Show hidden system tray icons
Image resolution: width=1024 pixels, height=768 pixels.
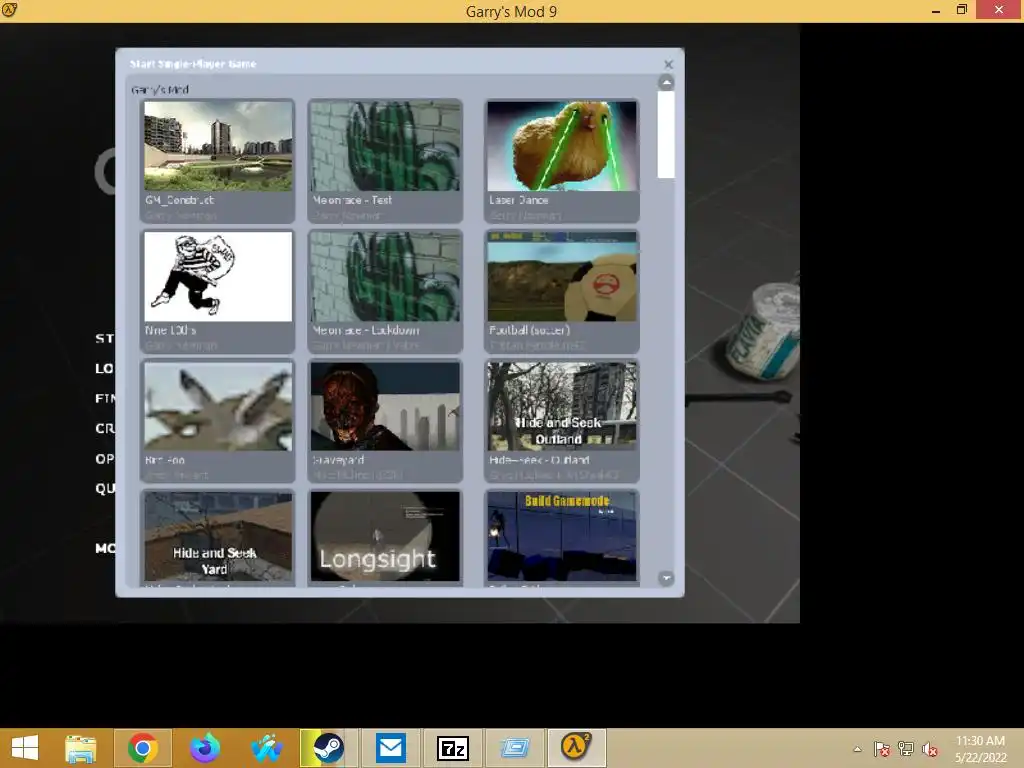pyautogui.click(x=857, y=749)
